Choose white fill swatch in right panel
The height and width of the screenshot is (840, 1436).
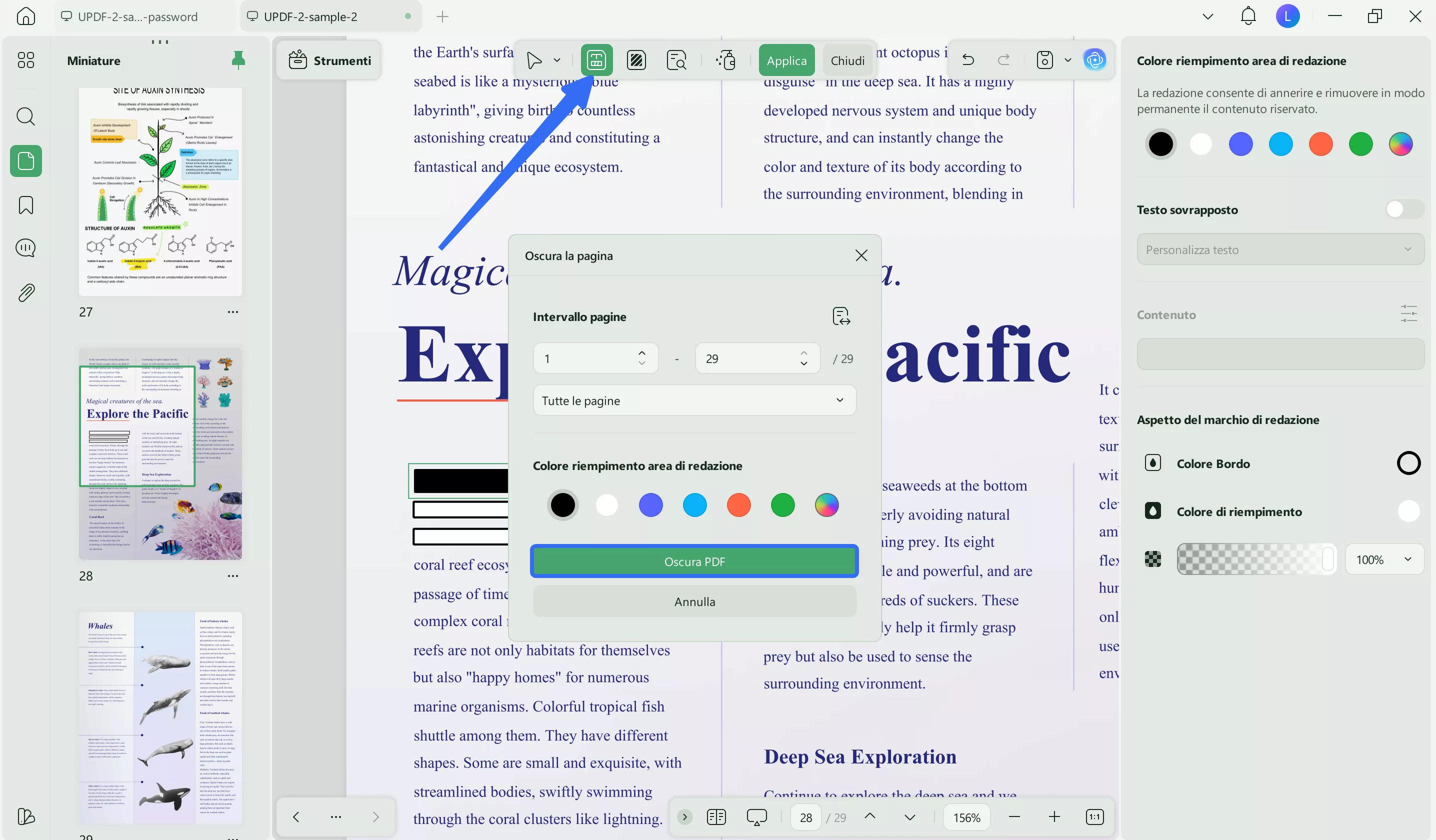point(1200,144)
